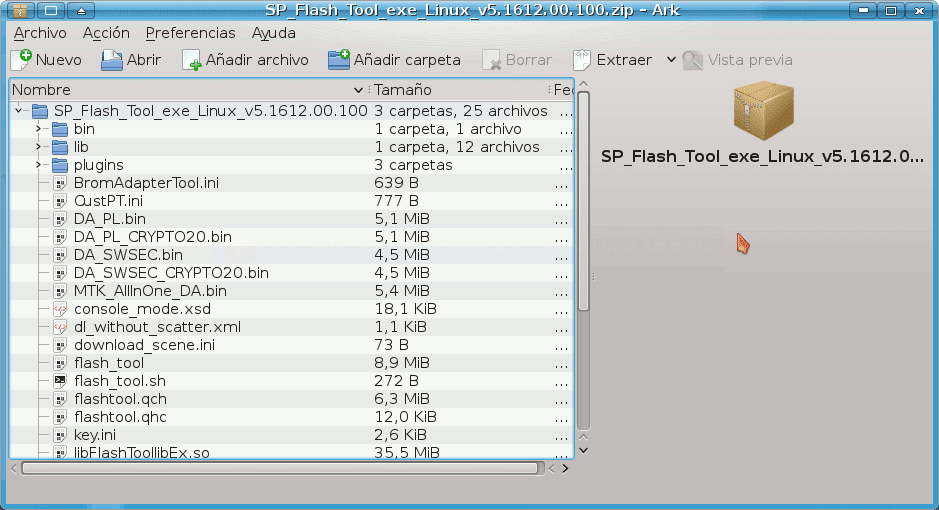Click the BromAdapterTool.ini file icon
Viewport: 939px width, 510px height.
pos(60,183)
